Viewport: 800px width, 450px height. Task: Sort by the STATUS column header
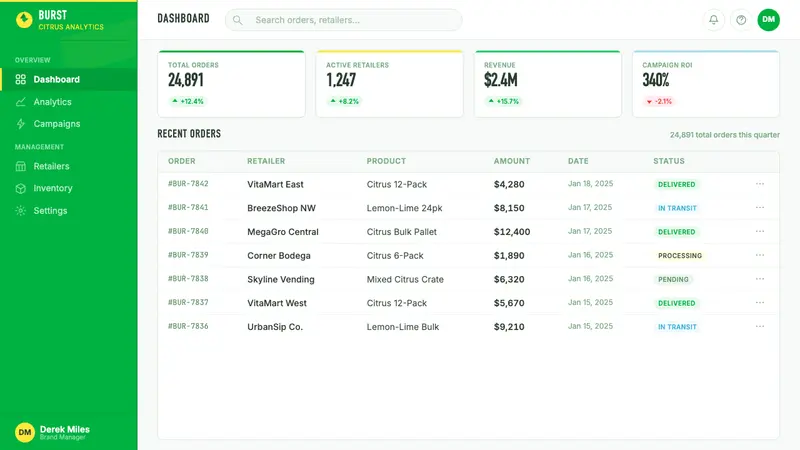(x=669, y=161)
